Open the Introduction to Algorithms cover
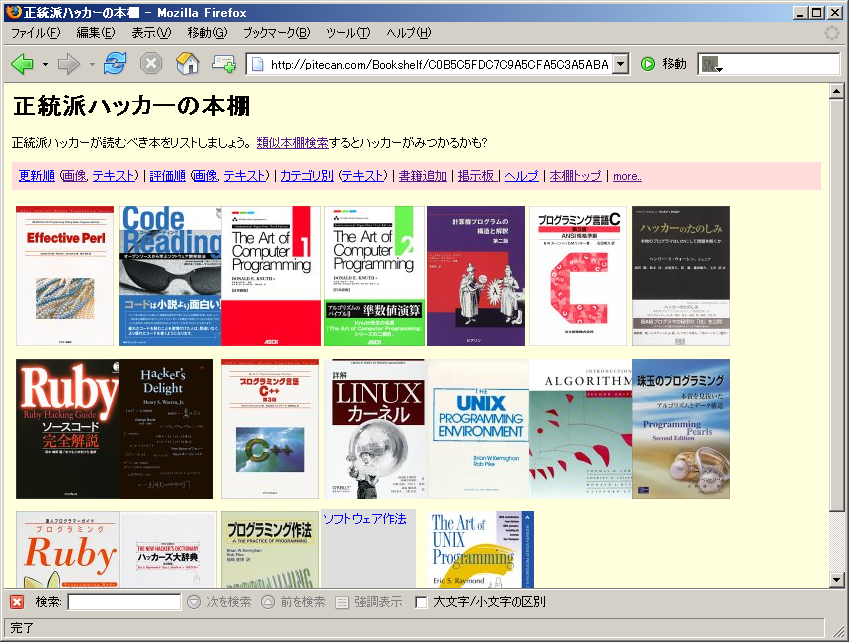 pos(580,429)
